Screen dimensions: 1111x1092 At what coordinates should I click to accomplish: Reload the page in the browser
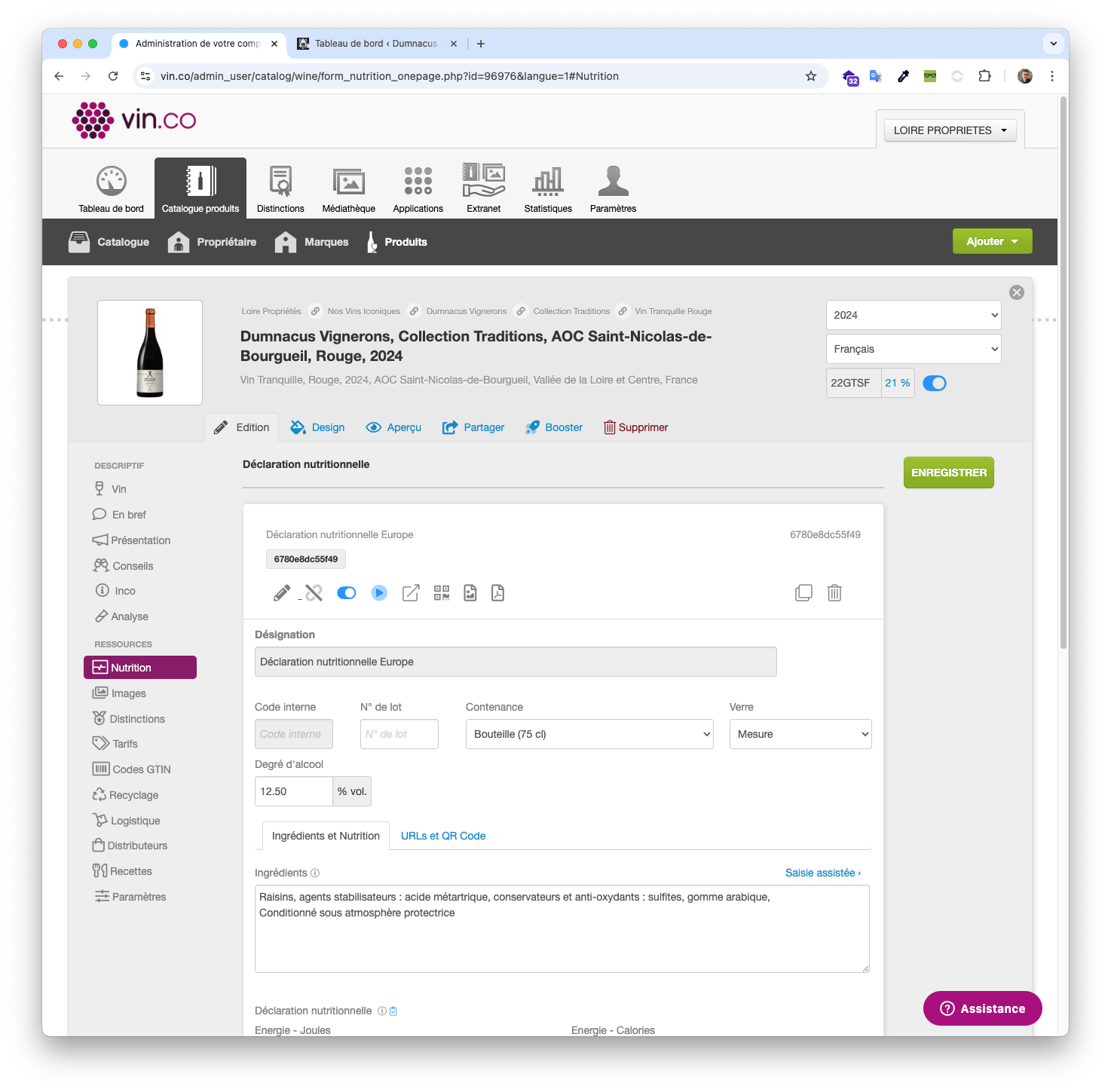(x=113, y=76)
